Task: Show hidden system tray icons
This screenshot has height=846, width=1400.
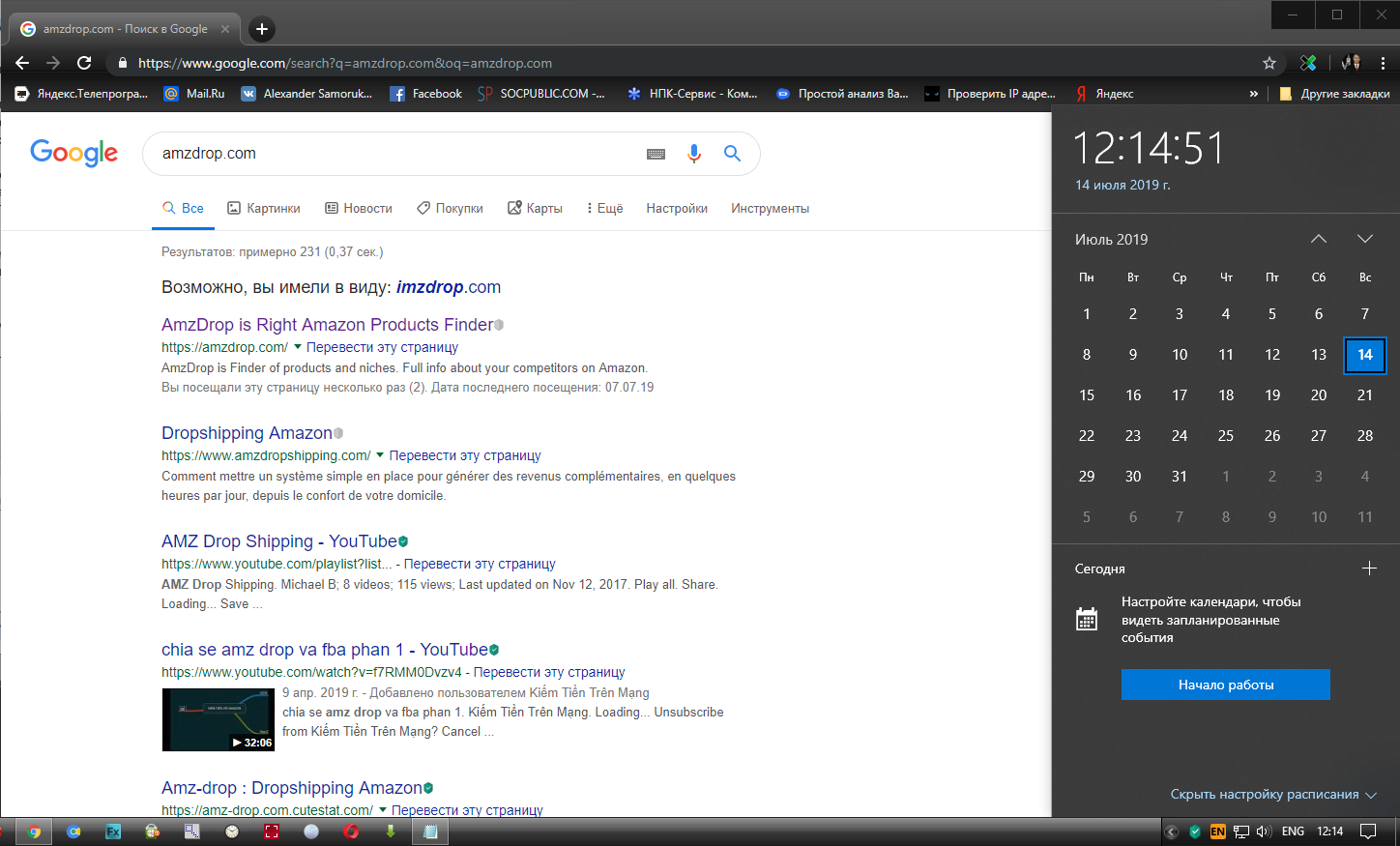Action: 1172,831
